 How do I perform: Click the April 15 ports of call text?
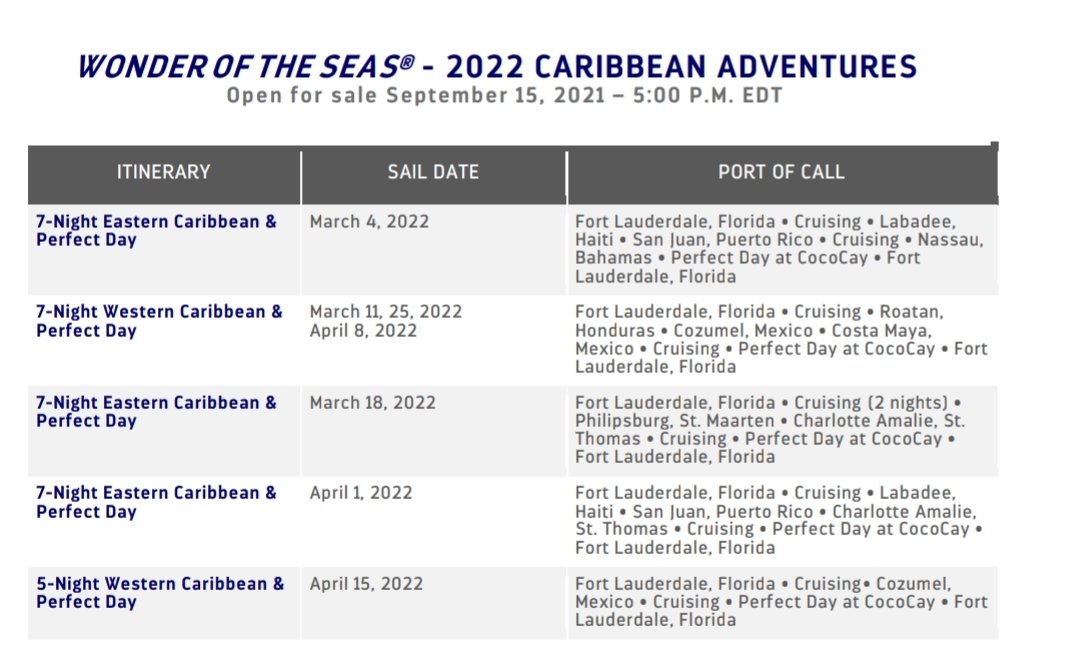click(781, 601)
